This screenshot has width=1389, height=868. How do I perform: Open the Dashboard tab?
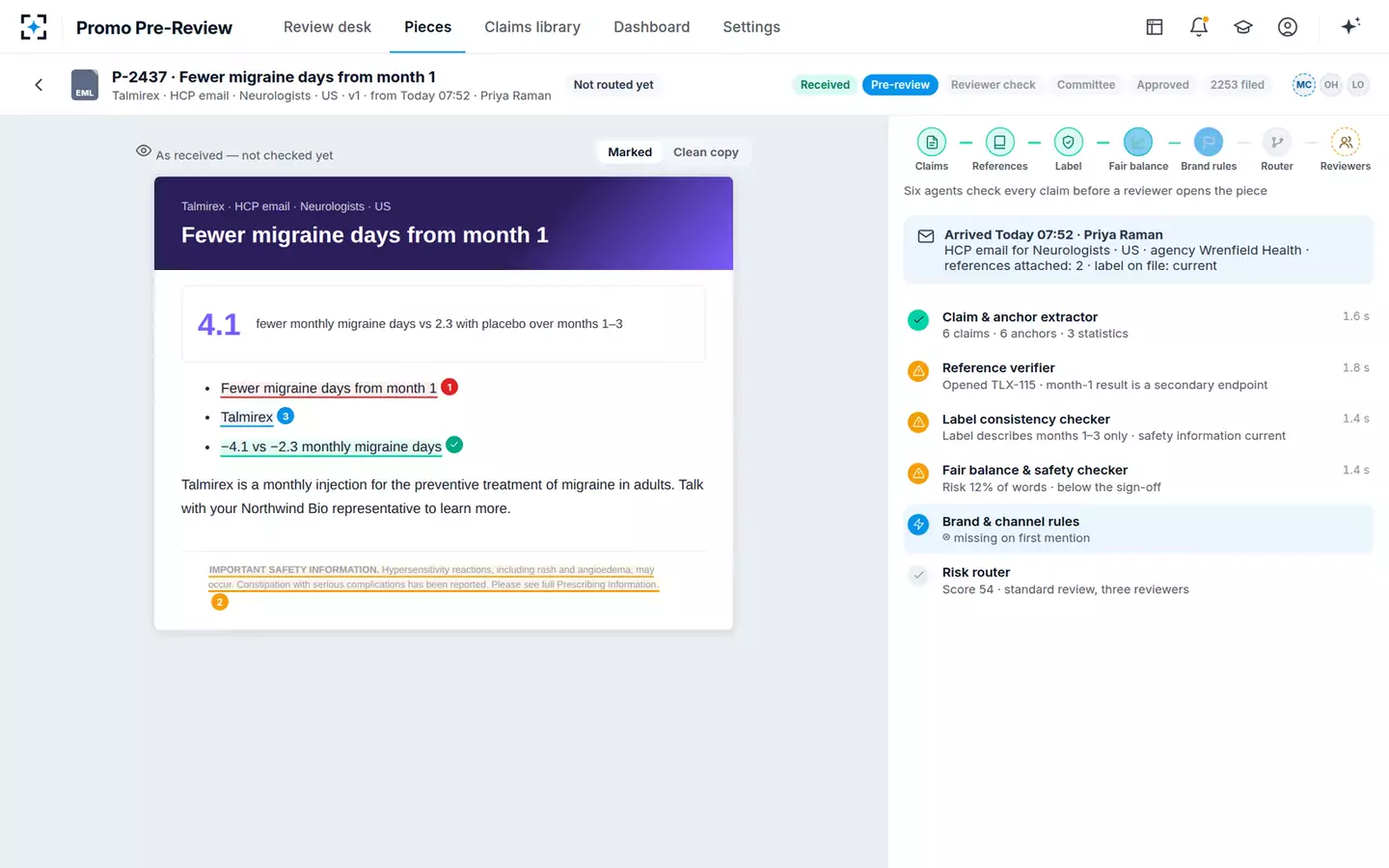point(652,27)
